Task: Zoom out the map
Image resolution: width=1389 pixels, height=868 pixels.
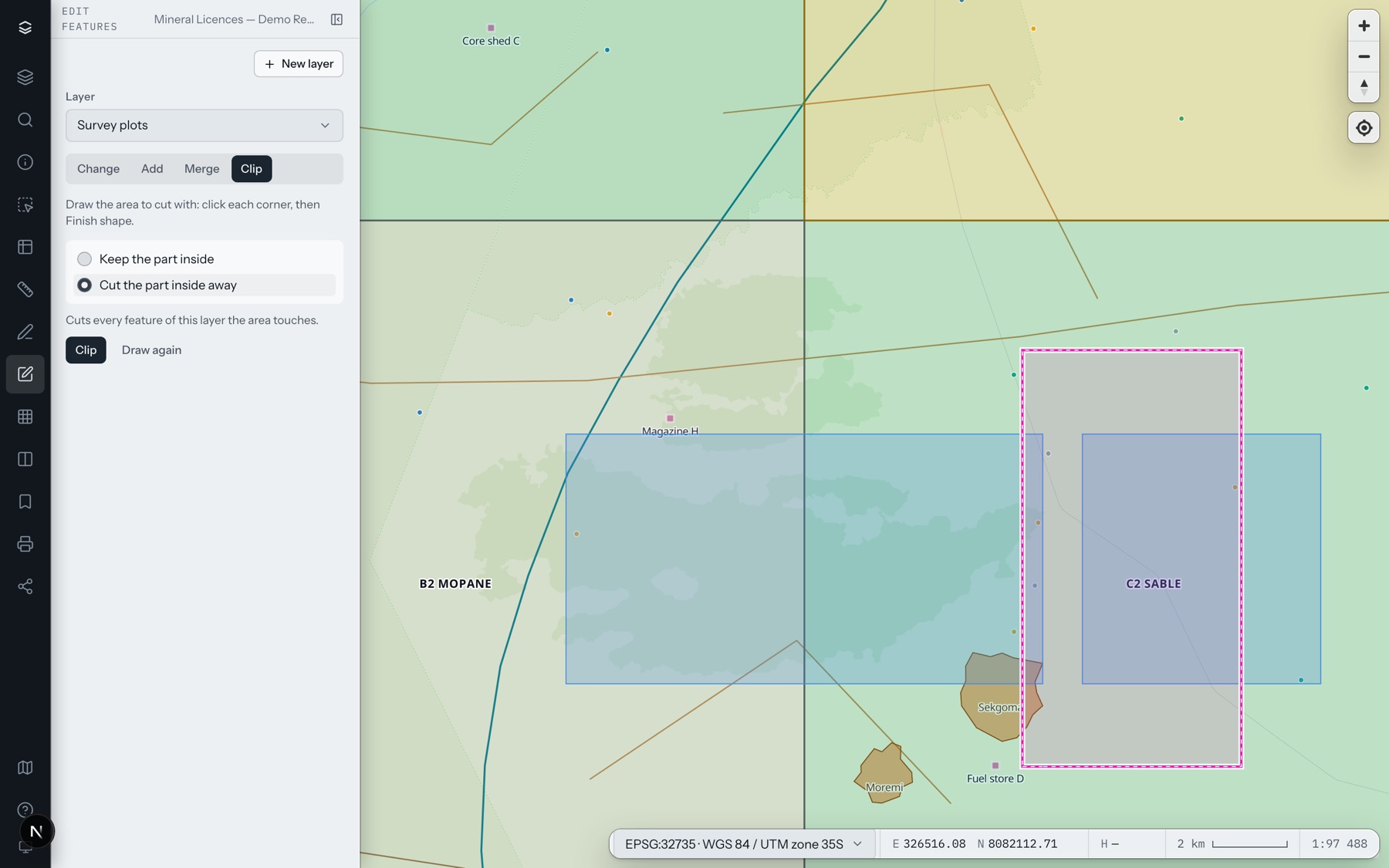Action: 1364,56
